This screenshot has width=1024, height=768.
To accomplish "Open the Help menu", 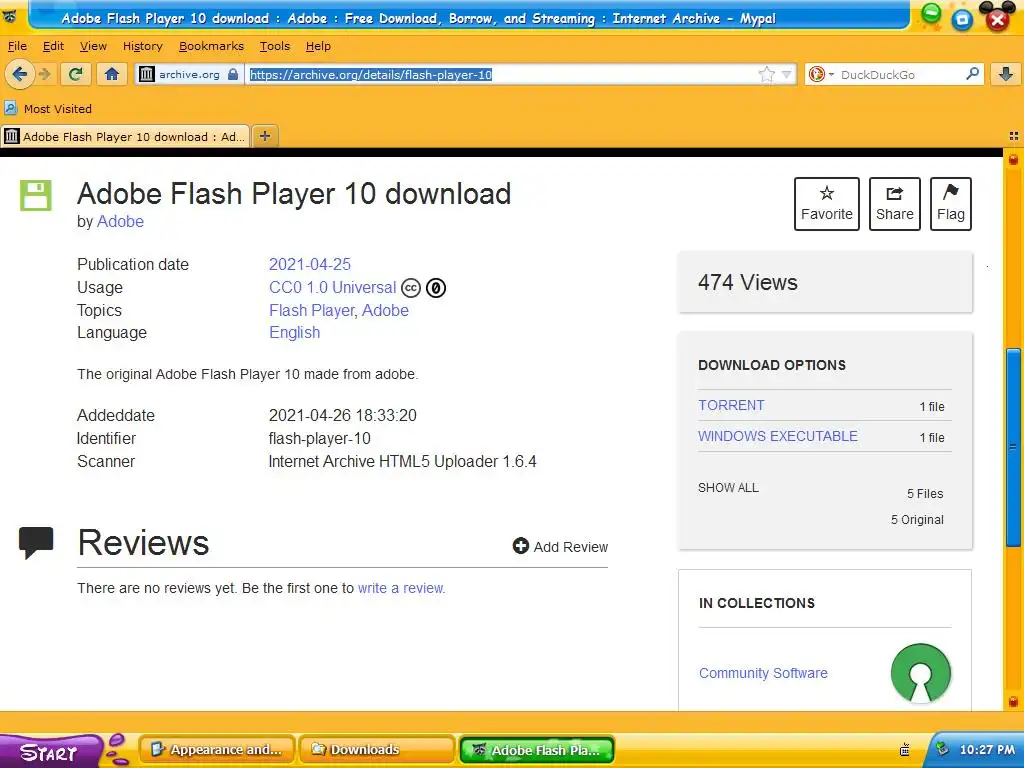I will click(x=318, y=46).
